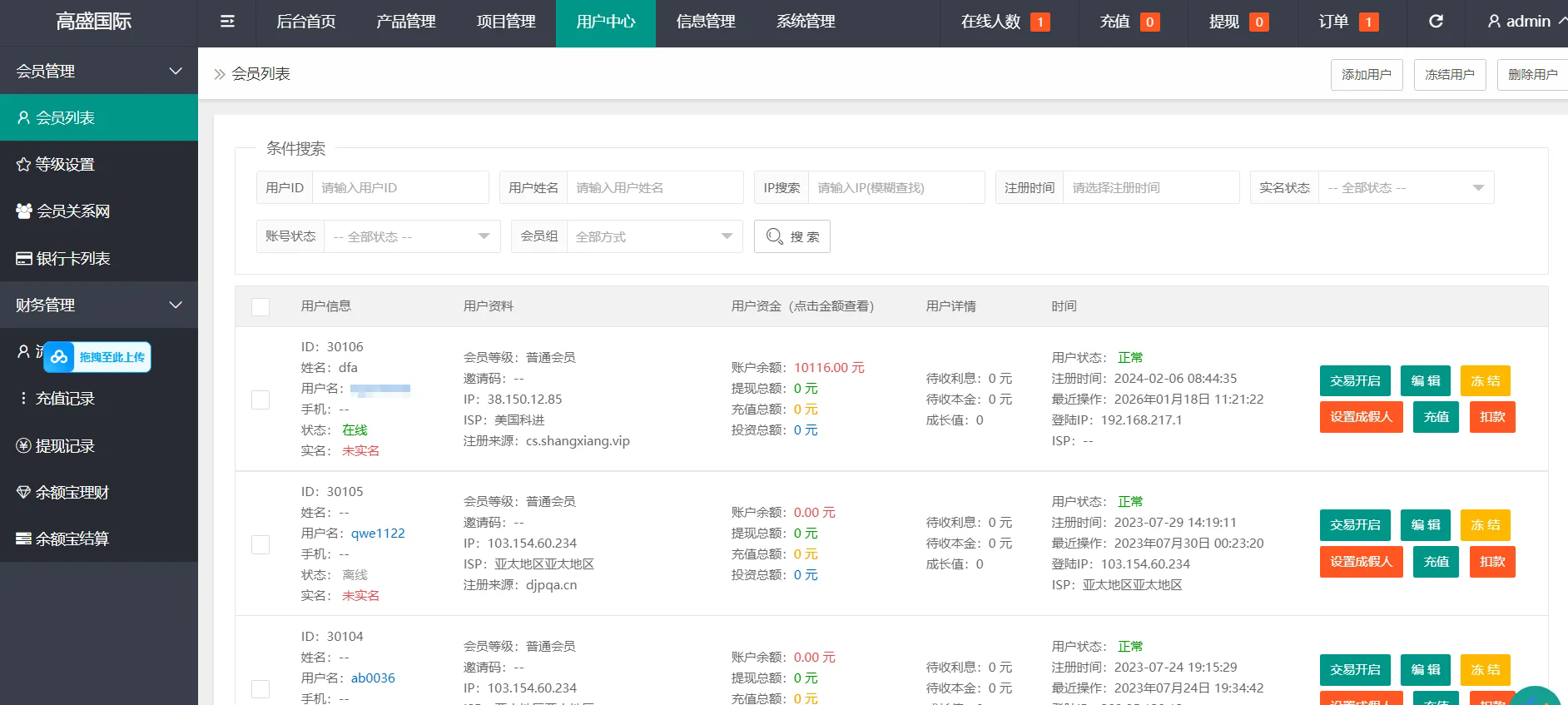This screenshot has height=705, width=1568.
Task: Click the yen icon beside 提现记录
Action: pos(23,446)
